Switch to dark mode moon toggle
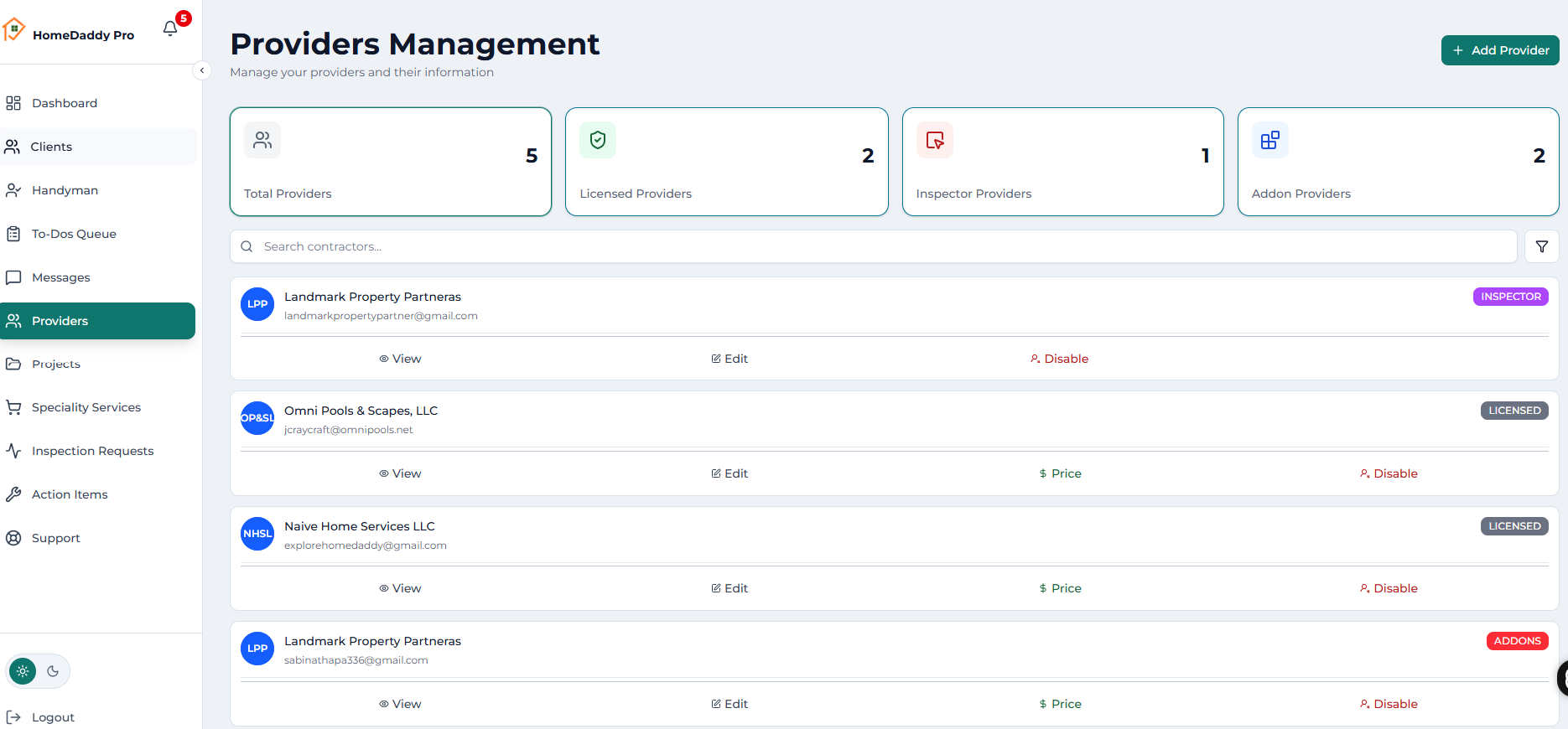This screenshot has width=1568, height=729. click(53, 671)
